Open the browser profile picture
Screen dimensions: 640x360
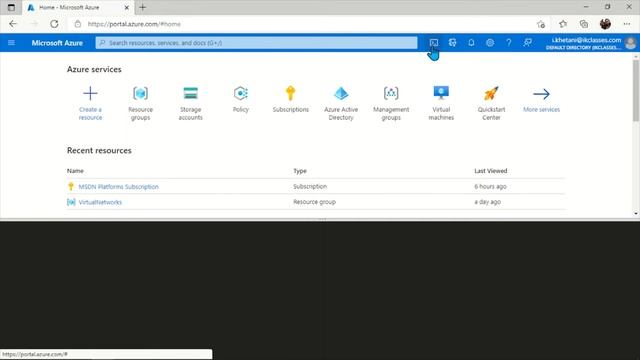pos(605,24)
